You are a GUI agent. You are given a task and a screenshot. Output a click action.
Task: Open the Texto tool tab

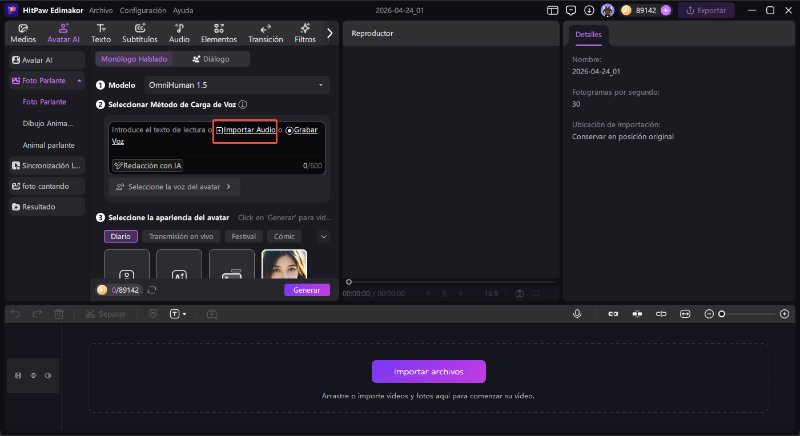pyautogui.click(x=101, y=33)
